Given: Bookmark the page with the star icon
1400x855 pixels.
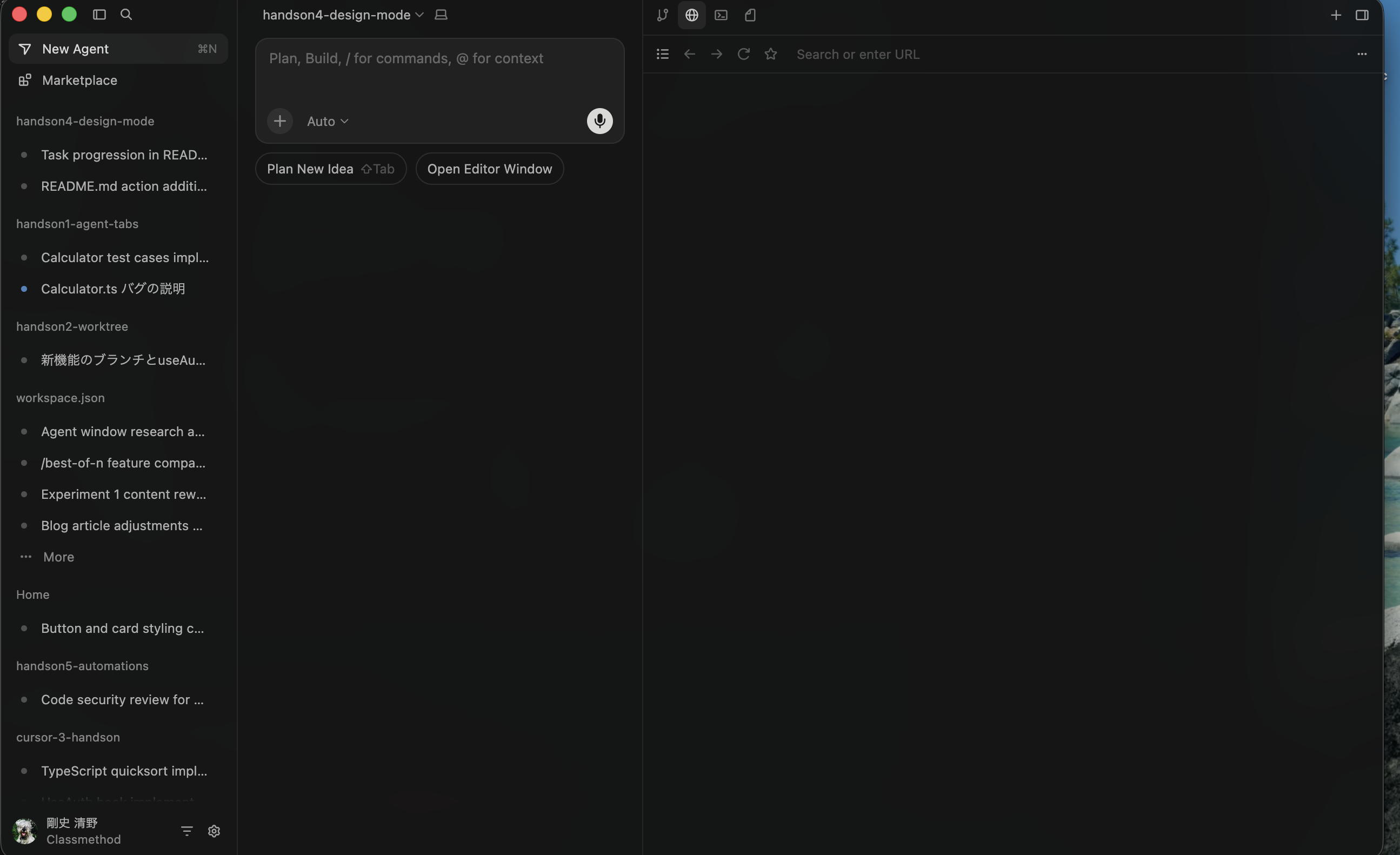Looking at the screenshot, I should coord(770,54).
